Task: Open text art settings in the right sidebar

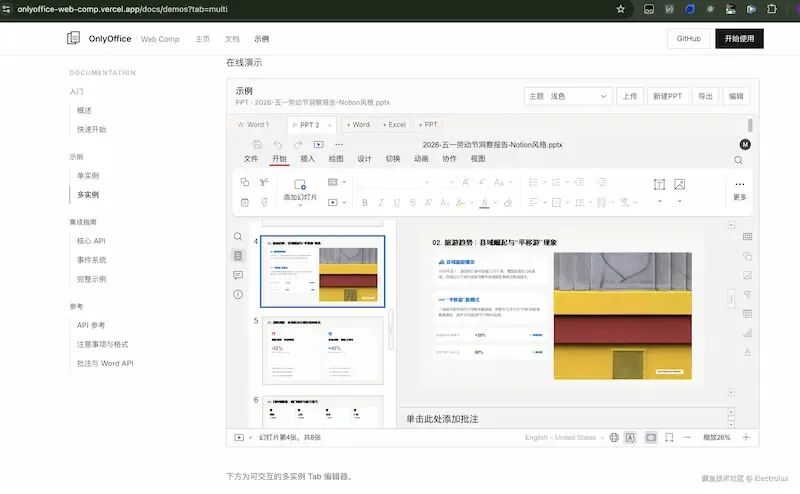Action: coord(747,352)
